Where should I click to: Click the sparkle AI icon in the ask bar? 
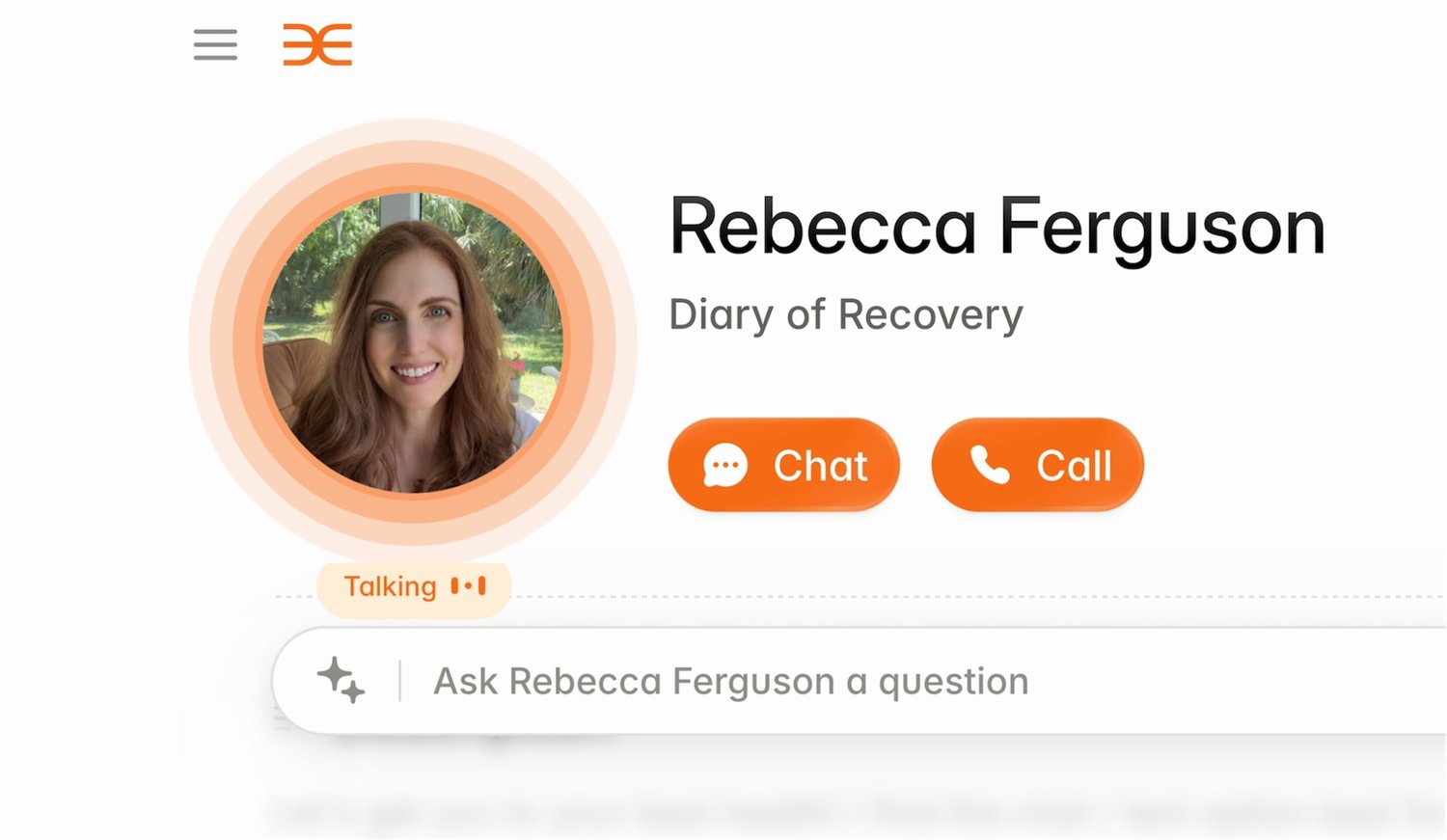[x=341, y=680]
